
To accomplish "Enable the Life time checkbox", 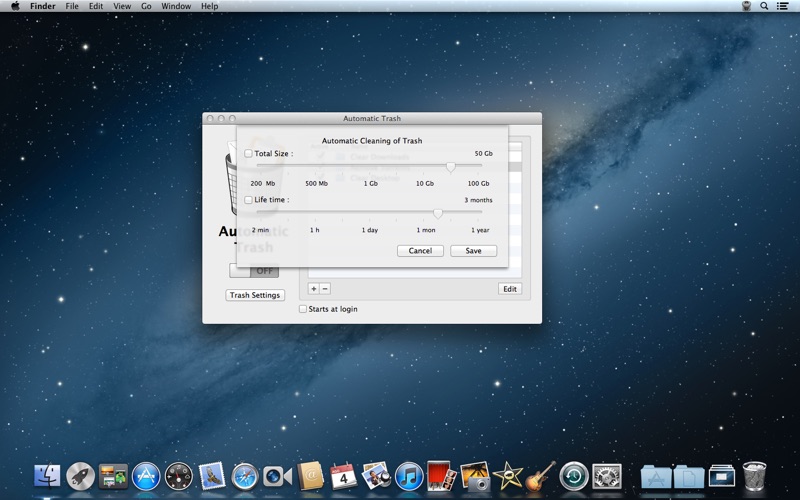I will click(x=248, y=199).
